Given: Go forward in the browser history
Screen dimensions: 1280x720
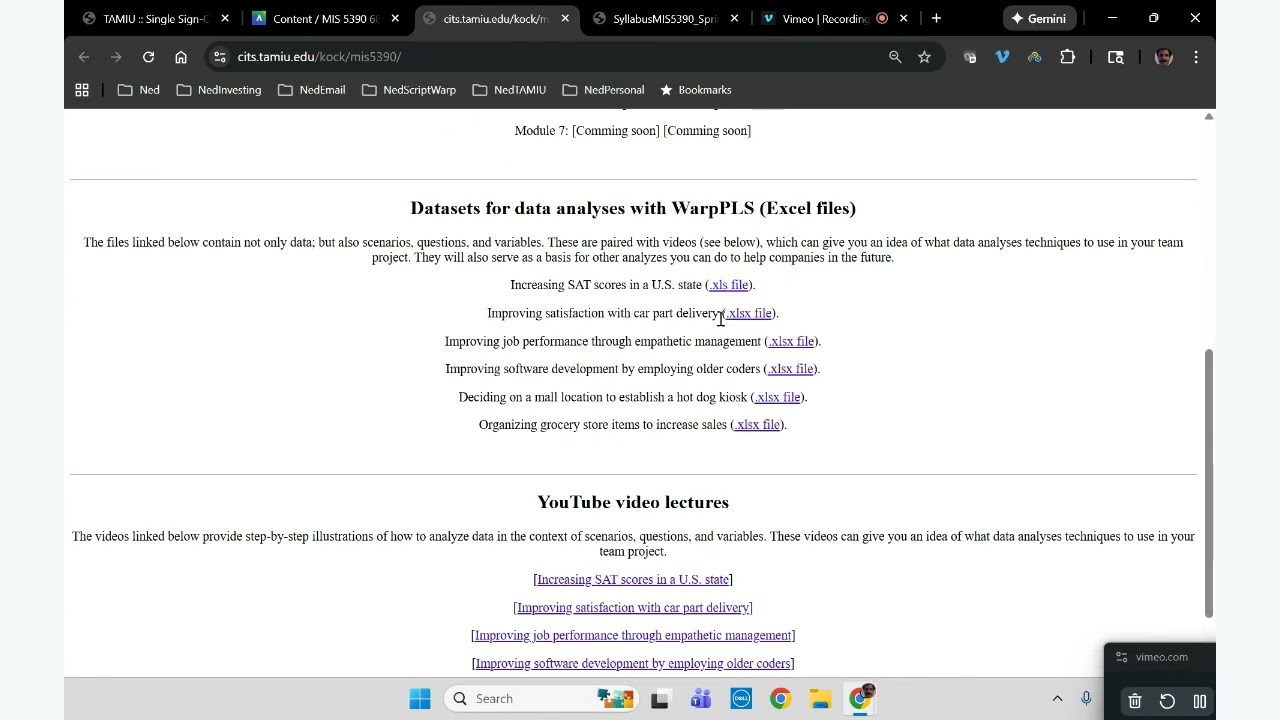Looking at the screenshot, I should pyautogui.click(x=116, y=57).
